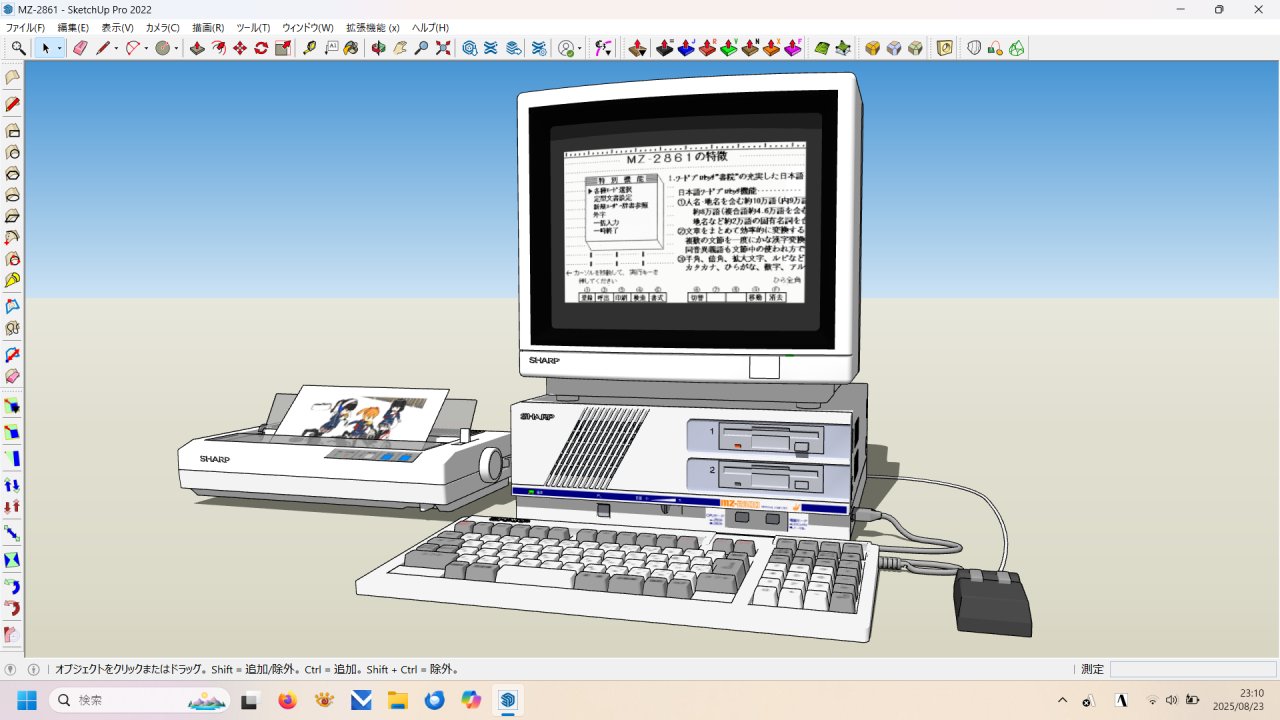Activate the Orbit camera tool
This screenshot has width=1280, height=720.
(378, 48)
